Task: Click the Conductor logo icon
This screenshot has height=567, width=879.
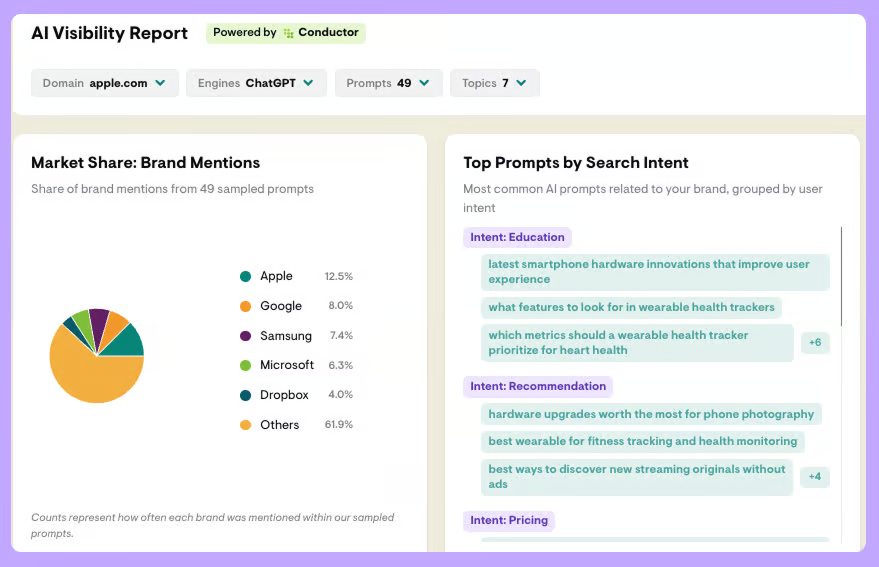Action: coord(289,33)
